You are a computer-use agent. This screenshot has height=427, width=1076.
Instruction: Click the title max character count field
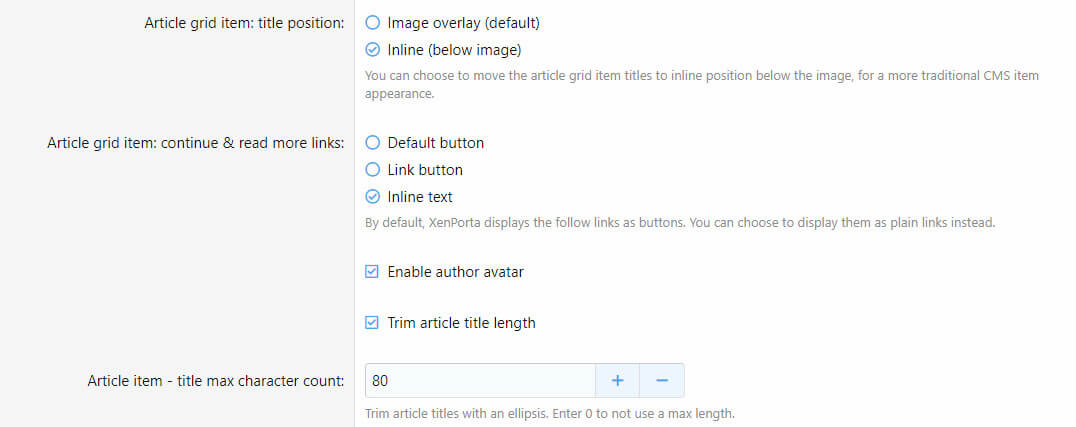click(480, 381)
